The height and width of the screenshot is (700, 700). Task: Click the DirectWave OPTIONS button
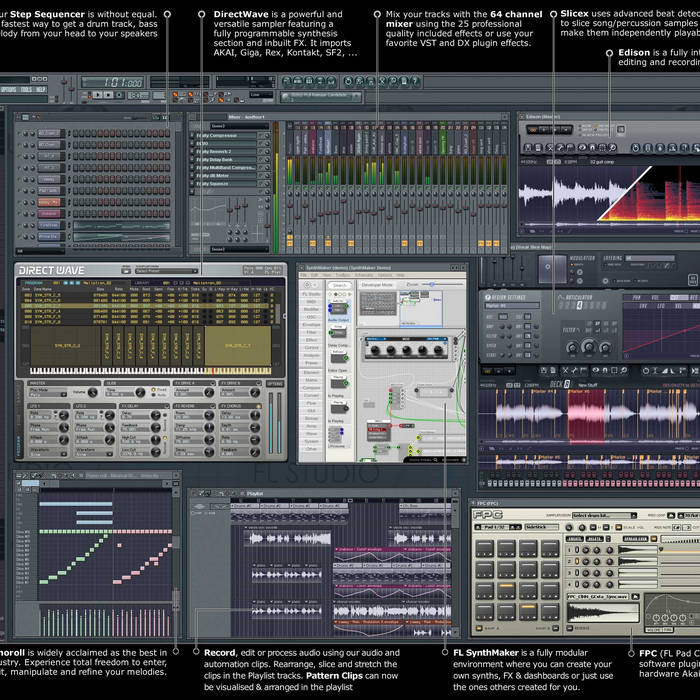(x=274, y=382)
